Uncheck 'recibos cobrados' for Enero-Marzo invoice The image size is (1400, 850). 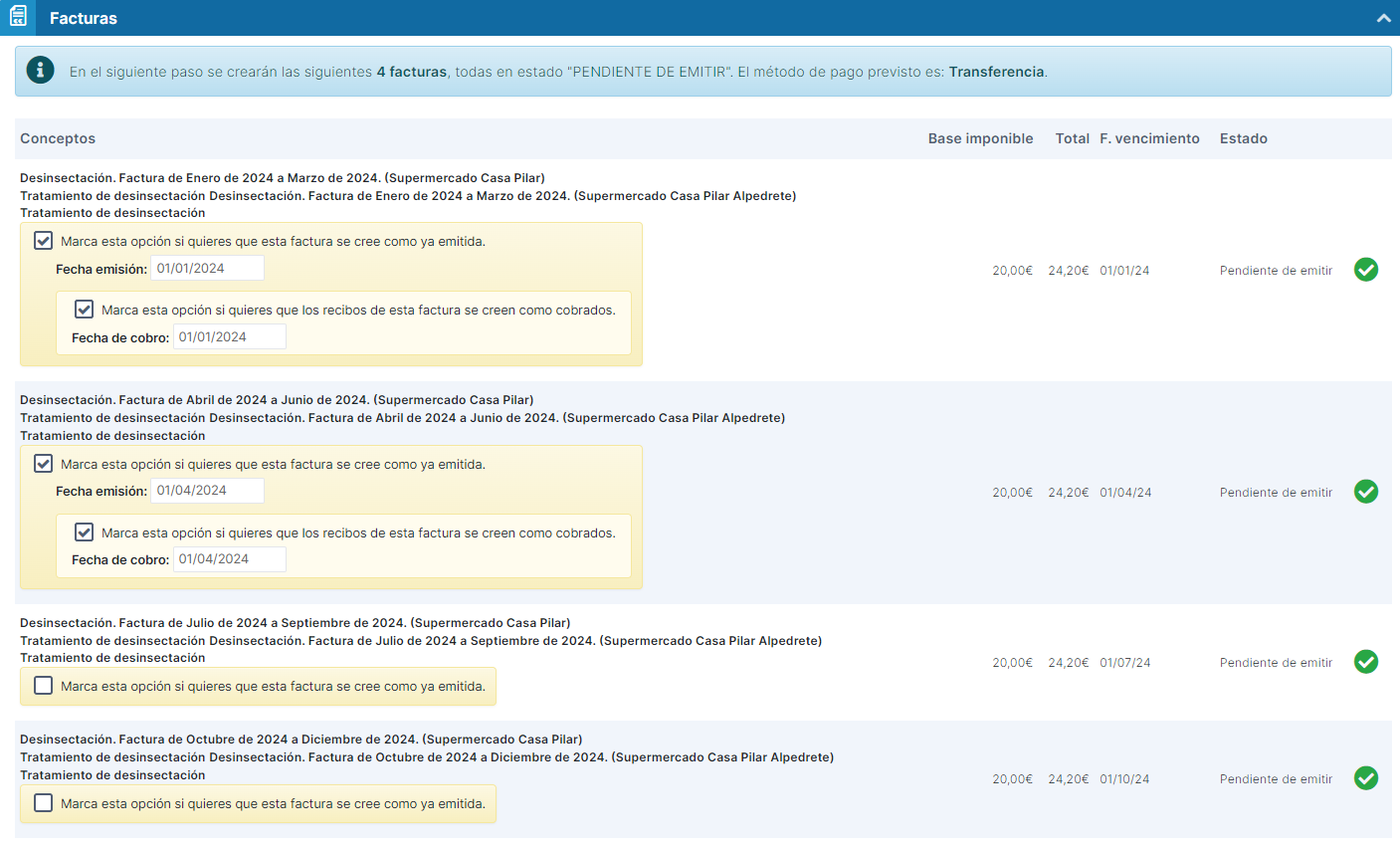click(x=85, y=310)
